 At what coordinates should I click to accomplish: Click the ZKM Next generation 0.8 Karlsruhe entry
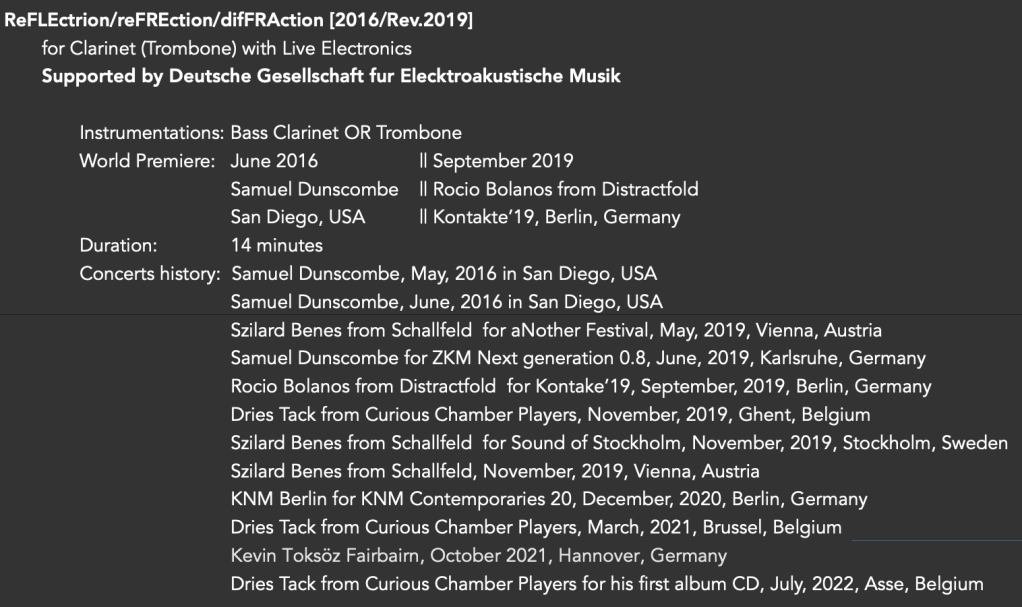pyautogui.click(x=577, y=358)
